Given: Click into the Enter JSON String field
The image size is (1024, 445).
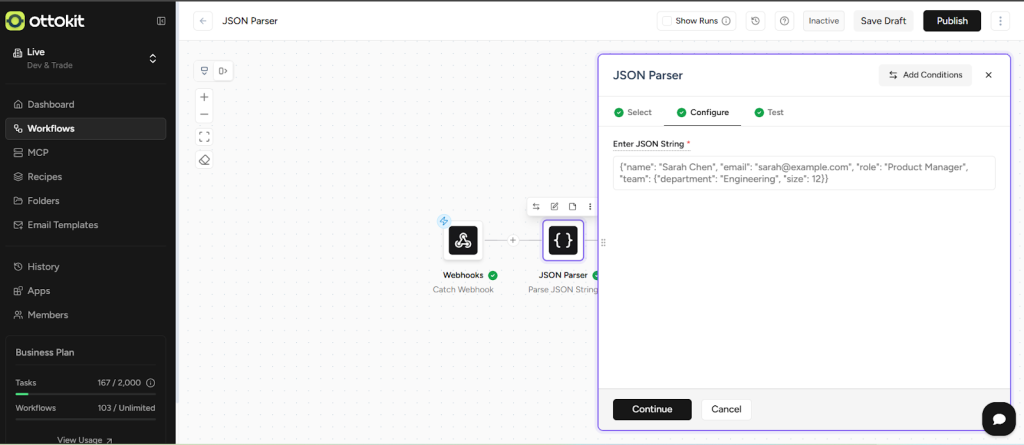Looking at the screenshot, I should coord(803,173).
